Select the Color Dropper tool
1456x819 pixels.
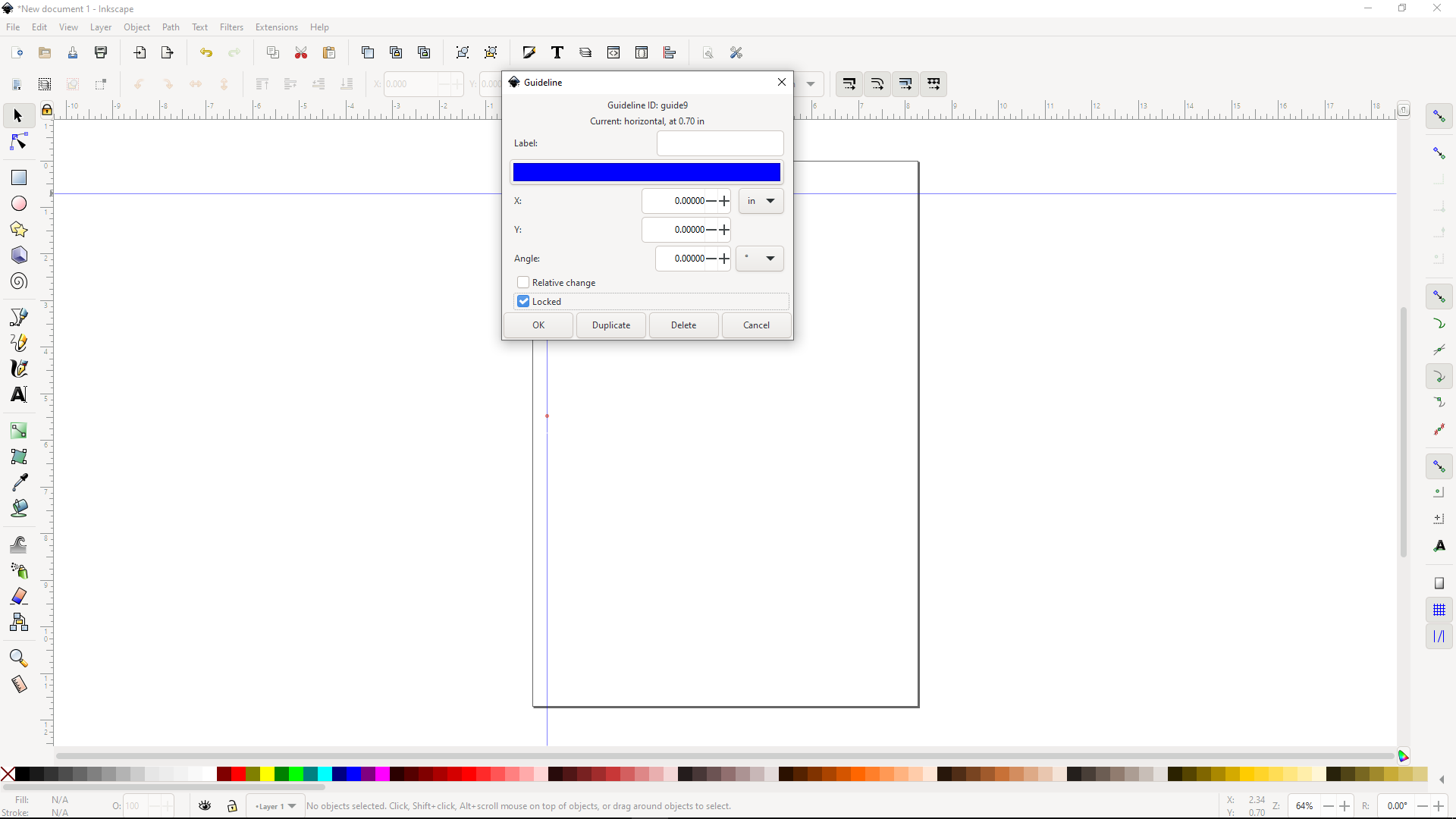[x=19, y=482]
